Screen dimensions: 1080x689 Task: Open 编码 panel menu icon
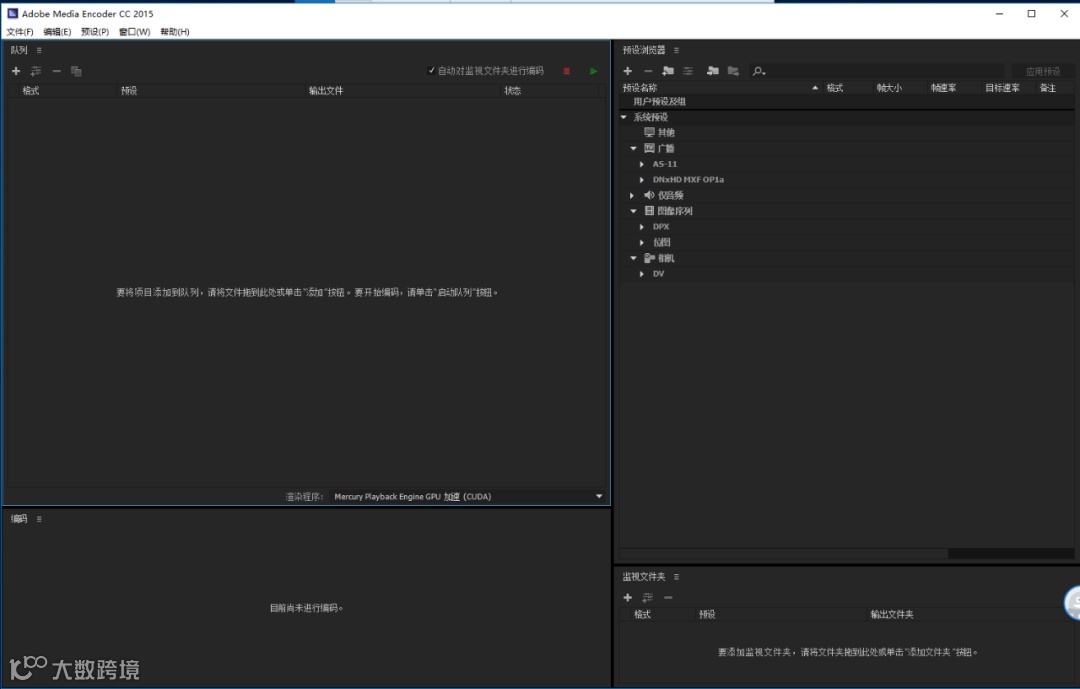pos(39,519)
